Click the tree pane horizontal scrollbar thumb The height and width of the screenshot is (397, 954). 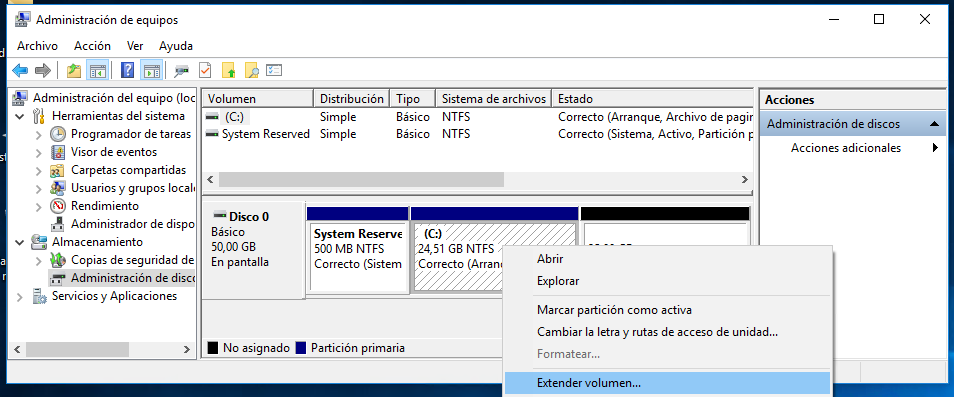pyautogui.click(x=78, y=350)
